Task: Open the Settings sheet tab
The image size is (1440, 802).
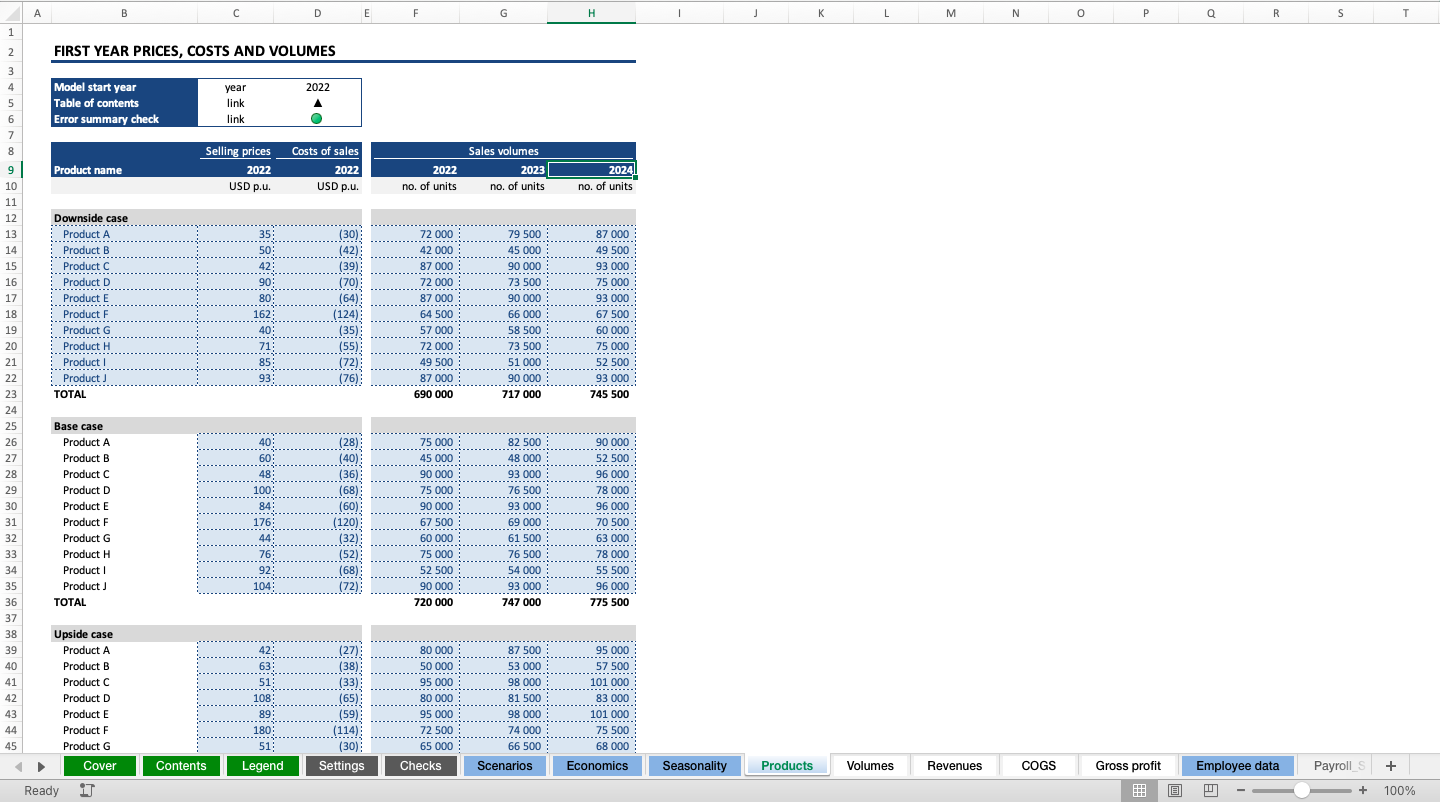Action: pos(342,766)
